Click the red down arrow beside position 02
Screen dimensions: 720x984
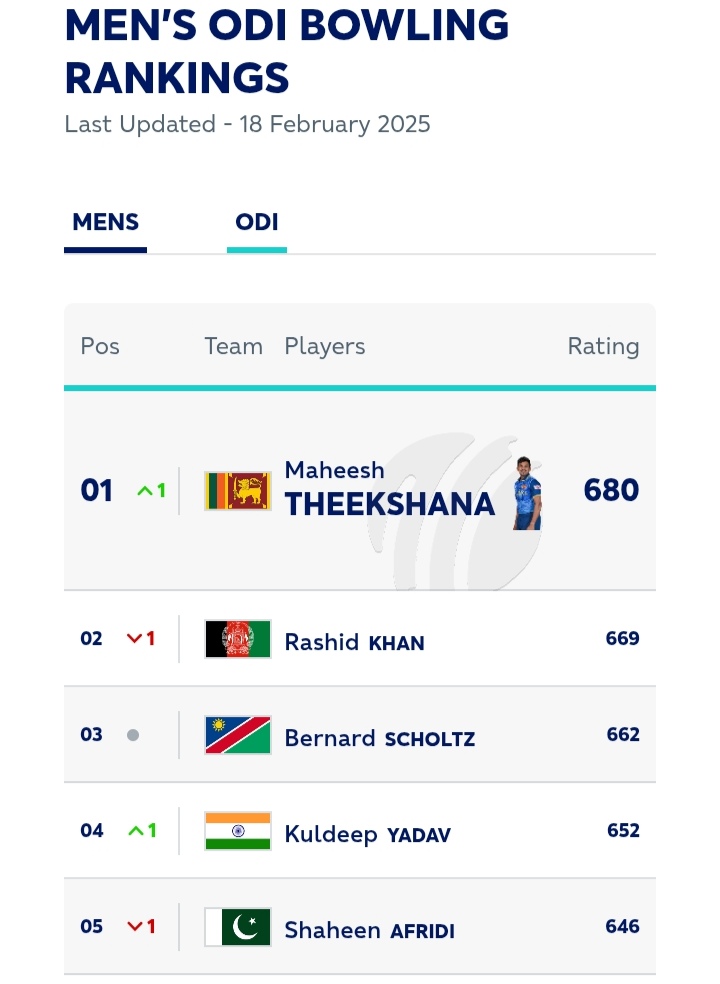point(134,639)
